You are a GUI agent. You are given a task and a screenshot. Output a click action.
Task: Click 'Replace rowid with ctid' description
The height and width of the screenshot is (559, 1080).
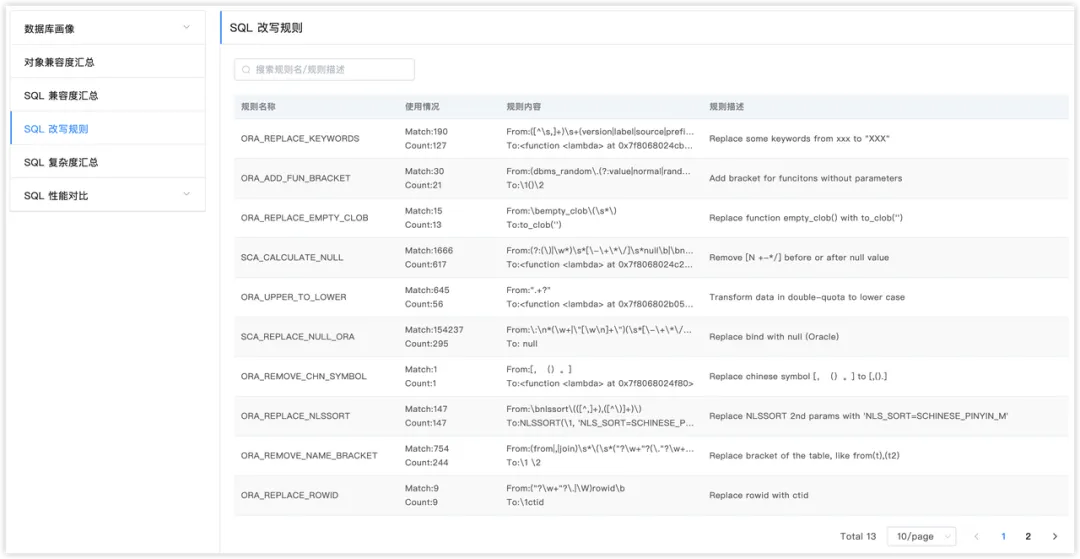(758, 495)
